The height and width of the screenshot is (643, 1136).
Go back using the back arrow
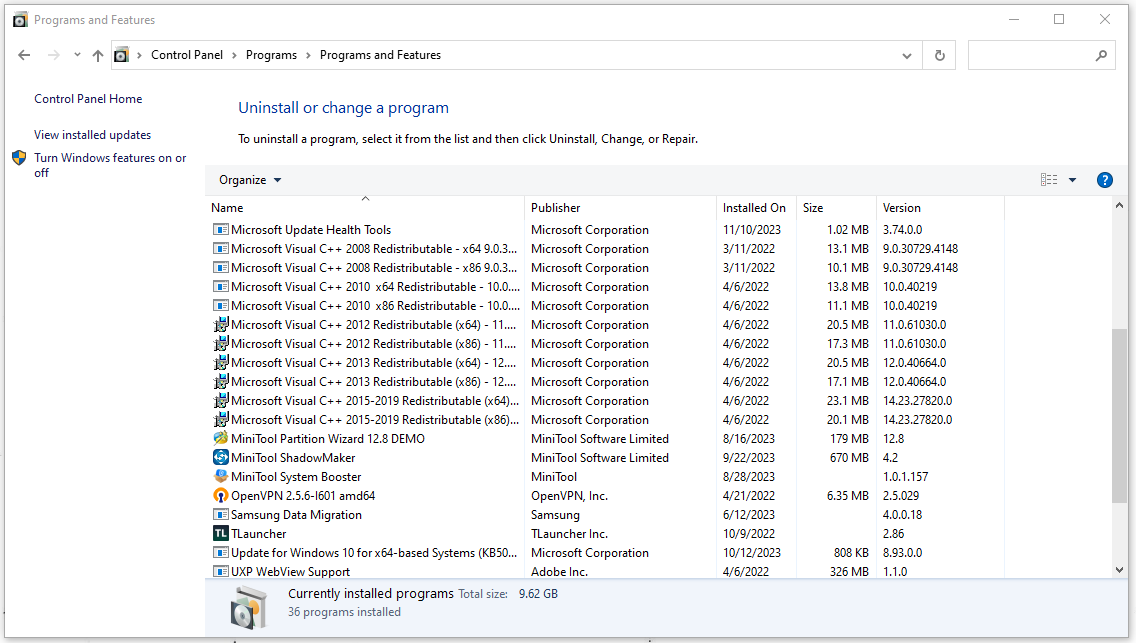24,55
